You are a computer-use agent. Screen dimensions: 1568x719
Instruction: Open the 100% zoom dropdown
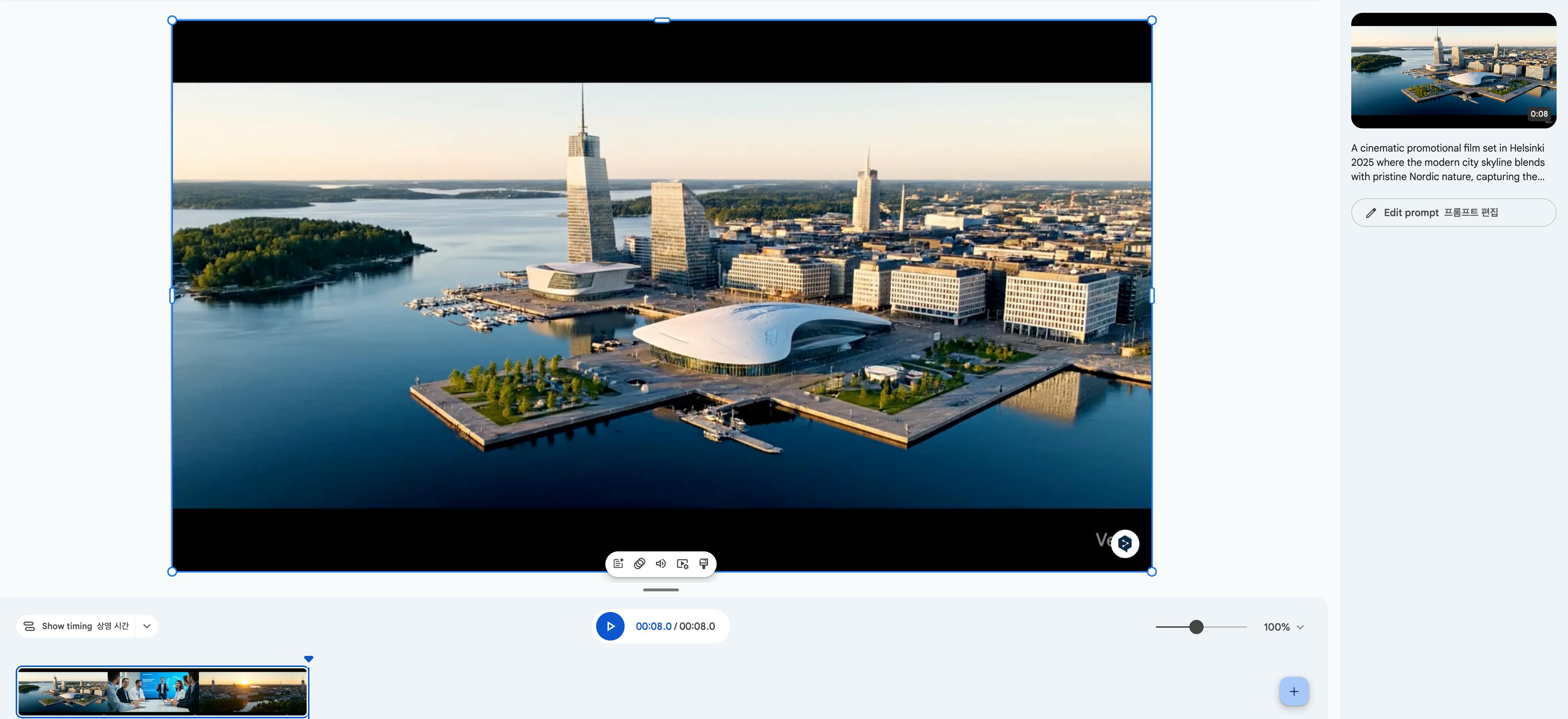tap(1284, 627)
